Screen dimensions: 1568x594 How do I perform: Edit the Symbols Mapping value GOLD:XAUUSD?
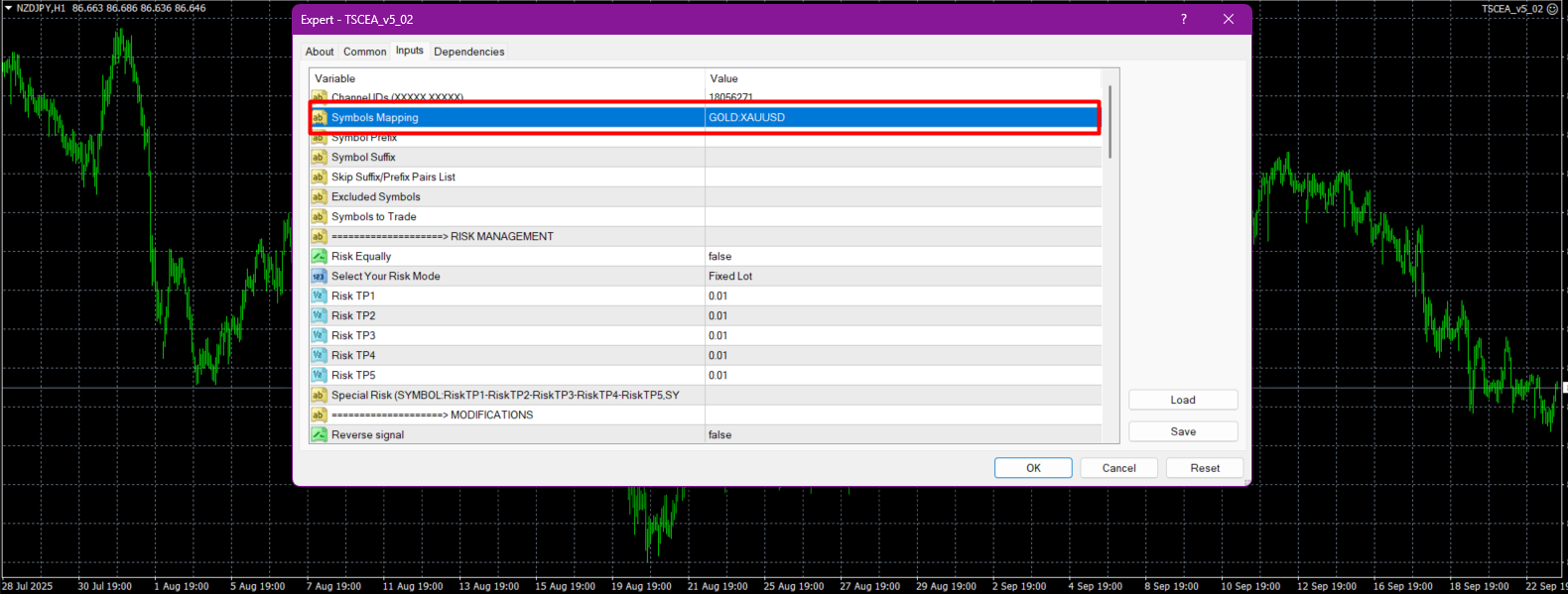(746, 117)
